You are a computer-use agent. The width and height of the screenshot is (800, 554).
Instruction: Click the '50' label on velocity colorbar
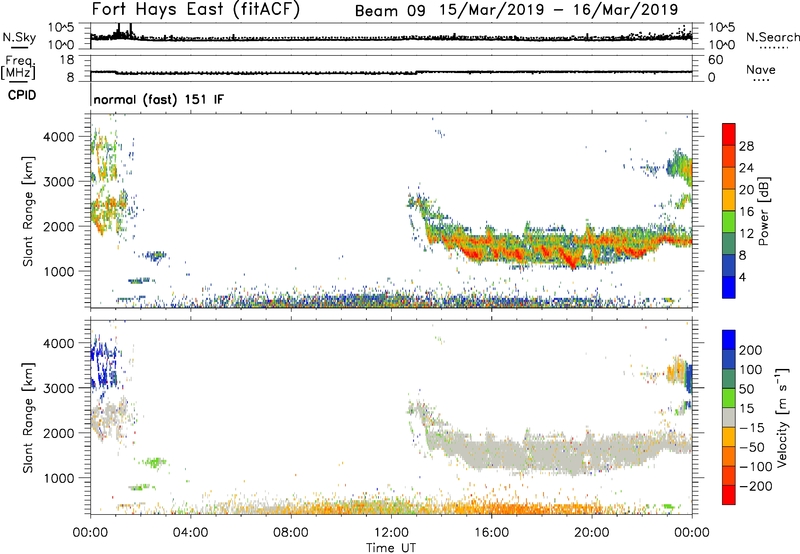tap(746, 389)
